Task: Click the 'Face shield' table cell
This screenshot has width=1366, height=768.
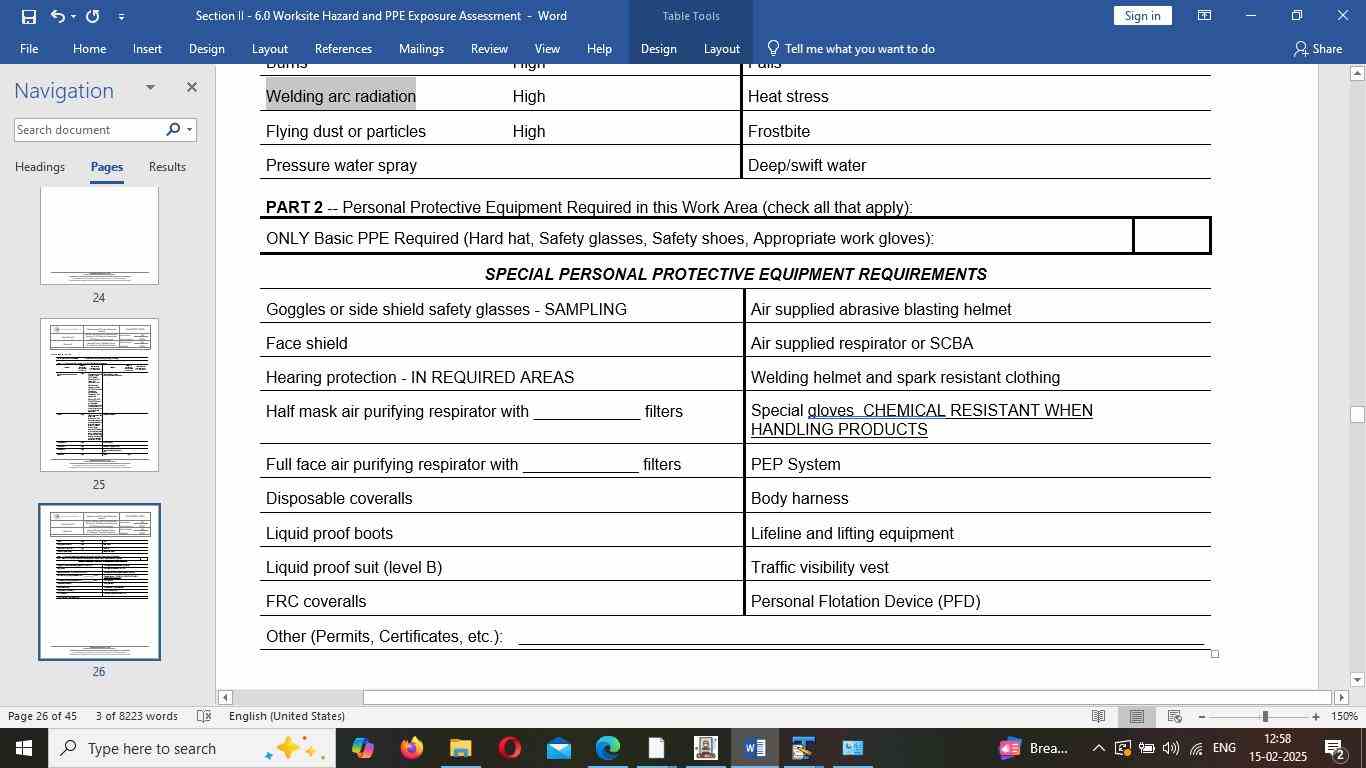Action: pyautogui.click(x=502, y=343)
